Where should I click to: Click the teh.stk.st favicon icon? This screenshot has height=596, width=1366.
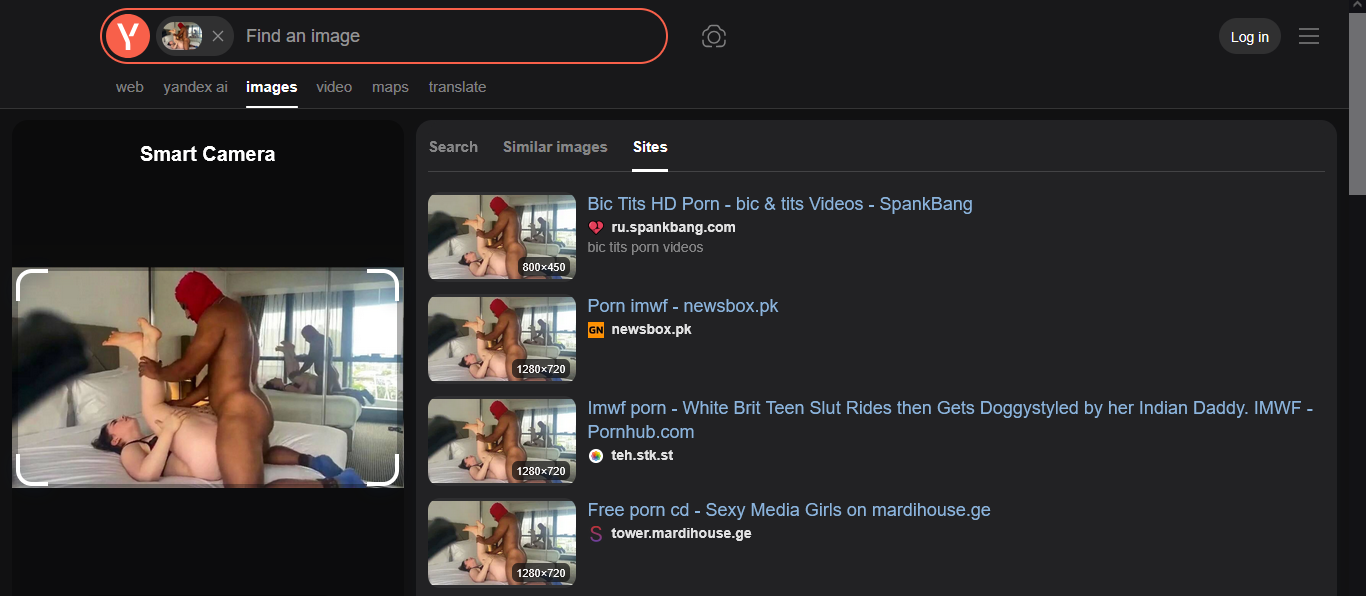pos(596,456)
